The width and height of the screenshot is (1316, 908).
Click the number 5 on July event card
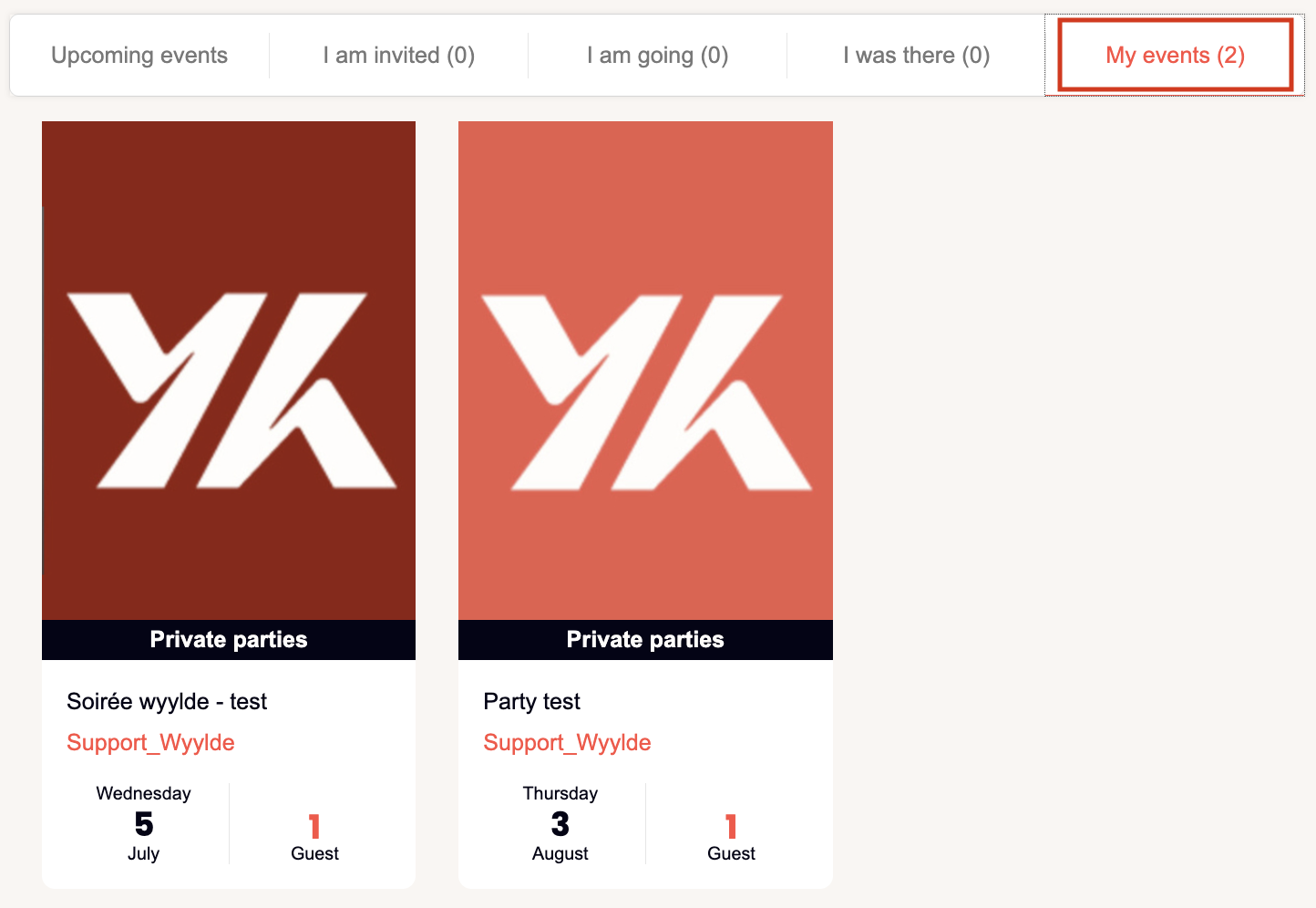pyautogui.click(x=144, y=824)
